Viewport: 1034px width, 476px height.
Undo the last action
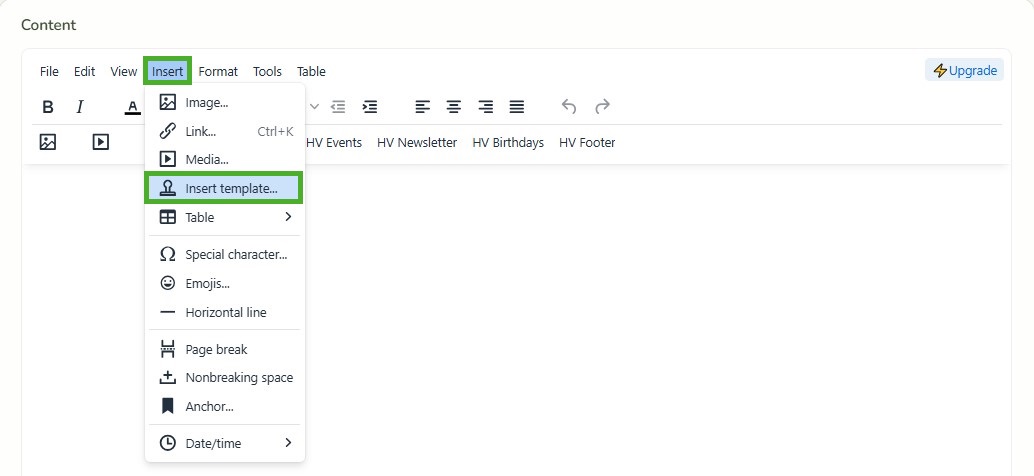pyautogui.click(x=569, y=107)
